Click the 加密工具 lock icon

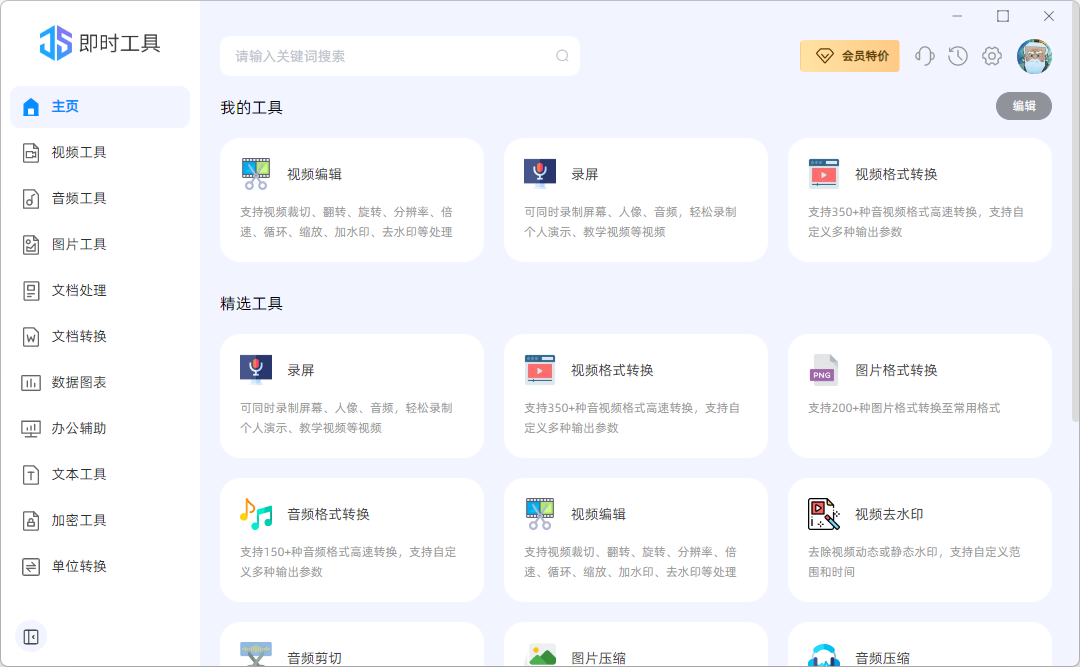pos(31,520)
